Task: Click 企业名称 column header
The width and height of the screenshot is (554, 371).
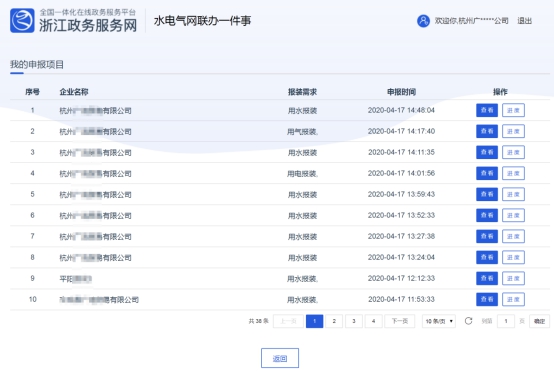Action: click(74, 92)
